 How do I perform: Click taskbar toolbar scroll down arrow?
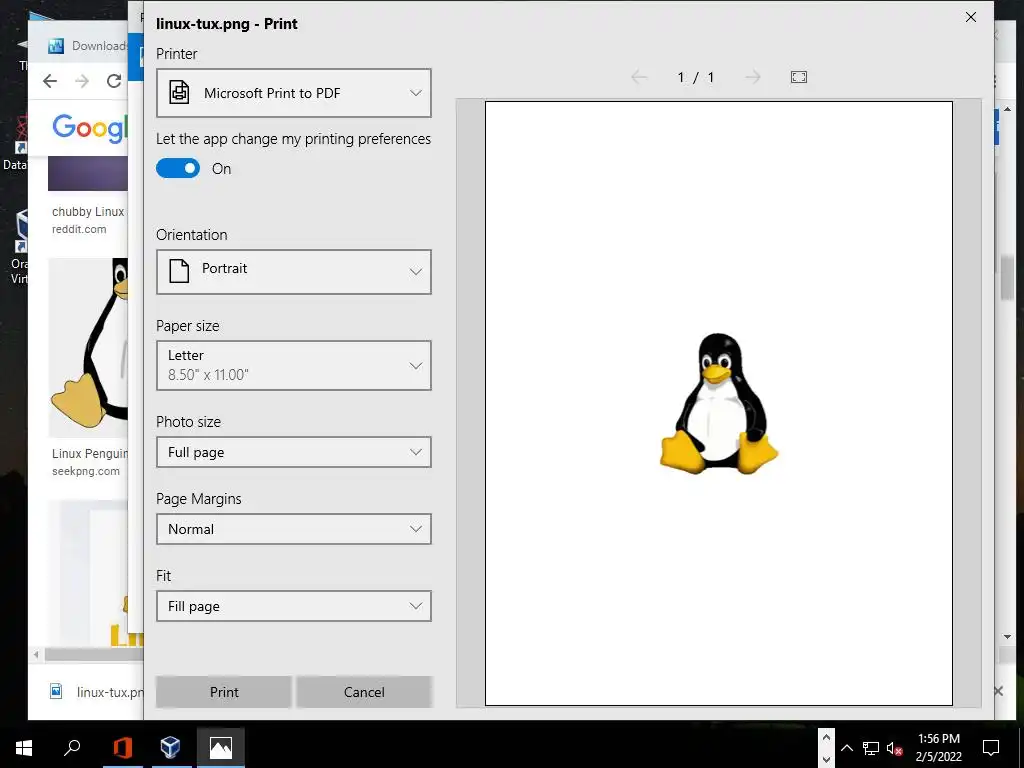[x=826, y=759]
